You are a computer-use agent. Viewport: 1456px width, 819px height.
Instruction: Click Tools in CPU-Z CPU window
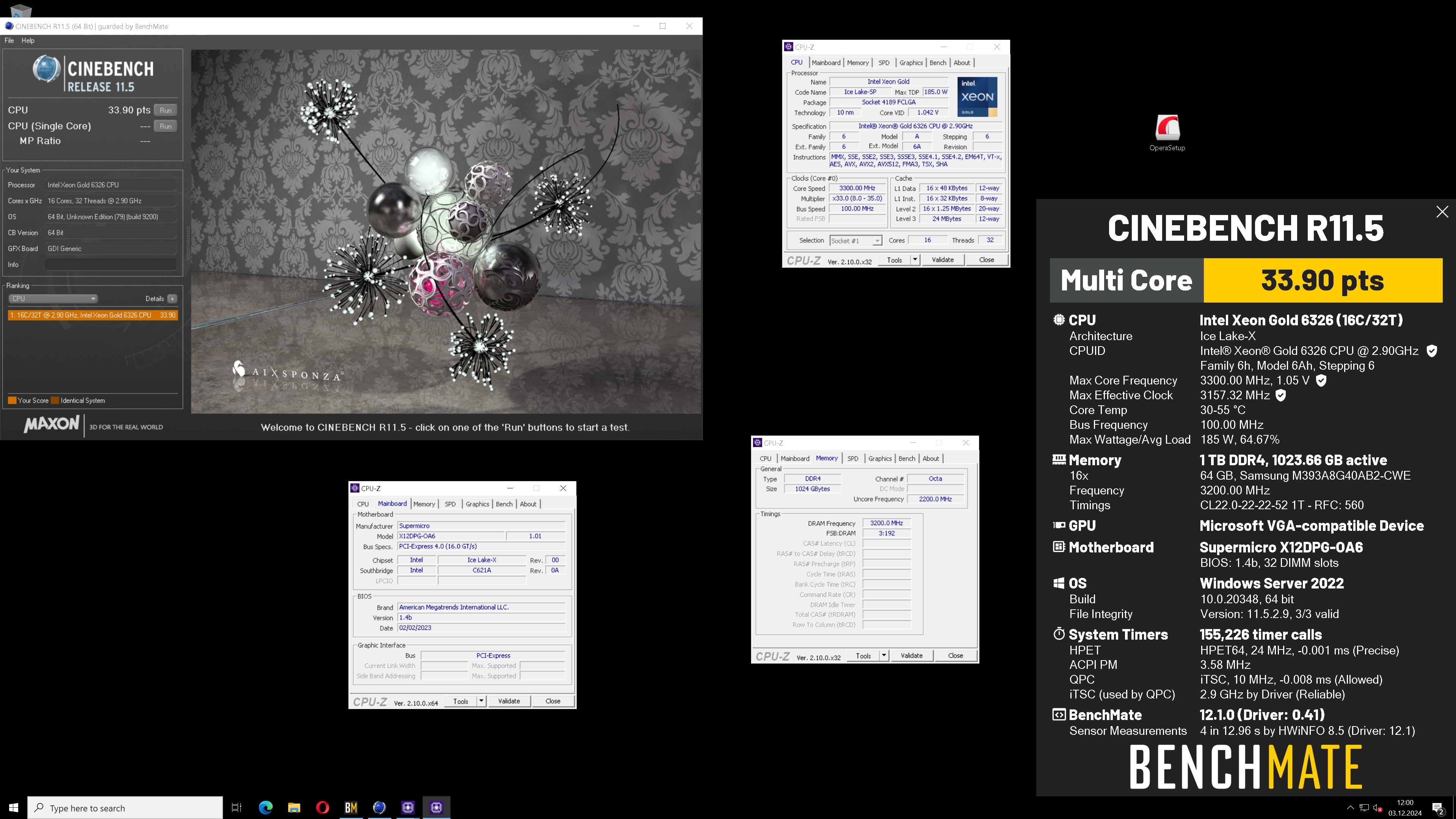click(894, 260)
